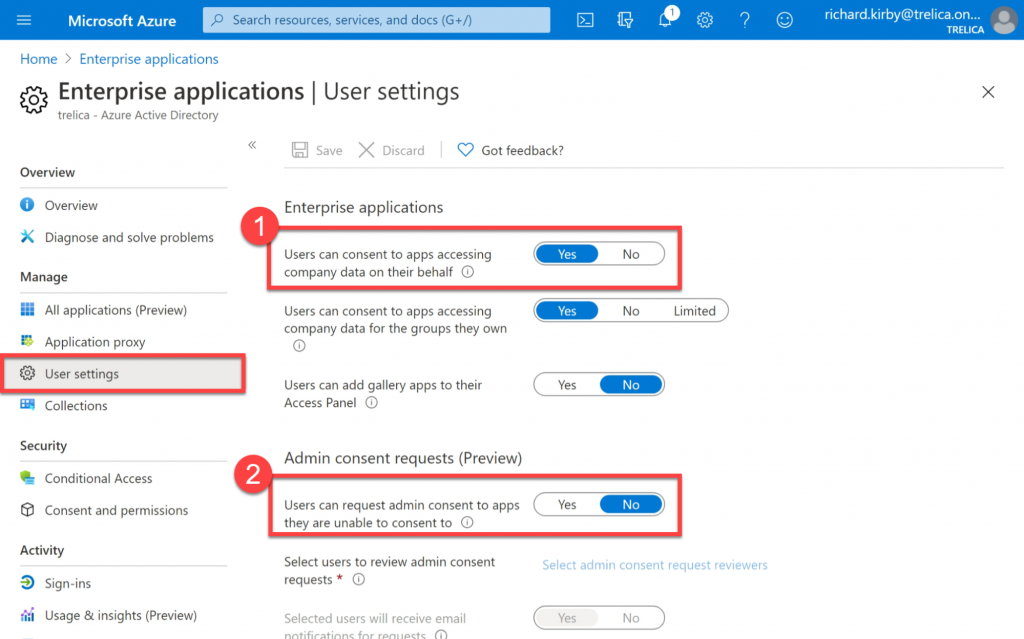Open the Cloud Shell icon
Image resolution: width=1024 pixels, height=639 pixels.
coord(585,19)
